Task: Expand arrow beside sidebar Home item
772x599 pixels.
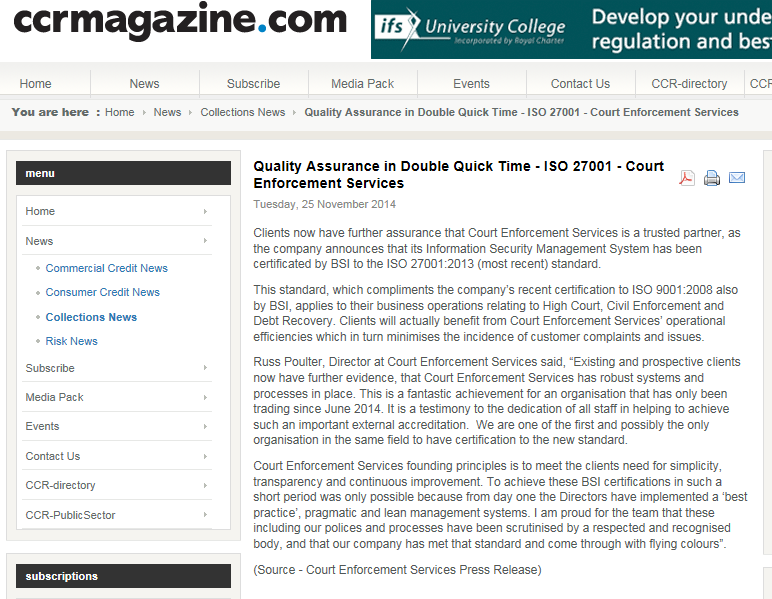Action: click(205, 212)
